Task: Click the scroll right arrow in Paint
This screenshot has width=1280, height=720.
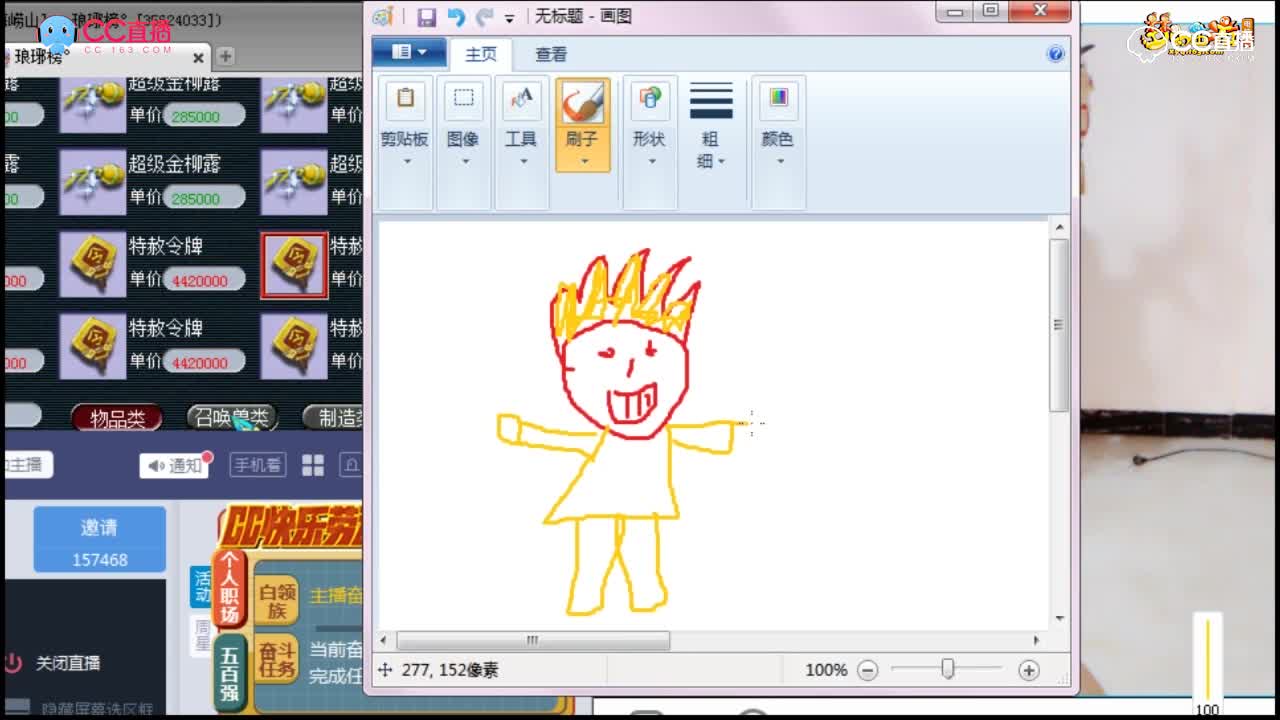Action: [1036, 641]
